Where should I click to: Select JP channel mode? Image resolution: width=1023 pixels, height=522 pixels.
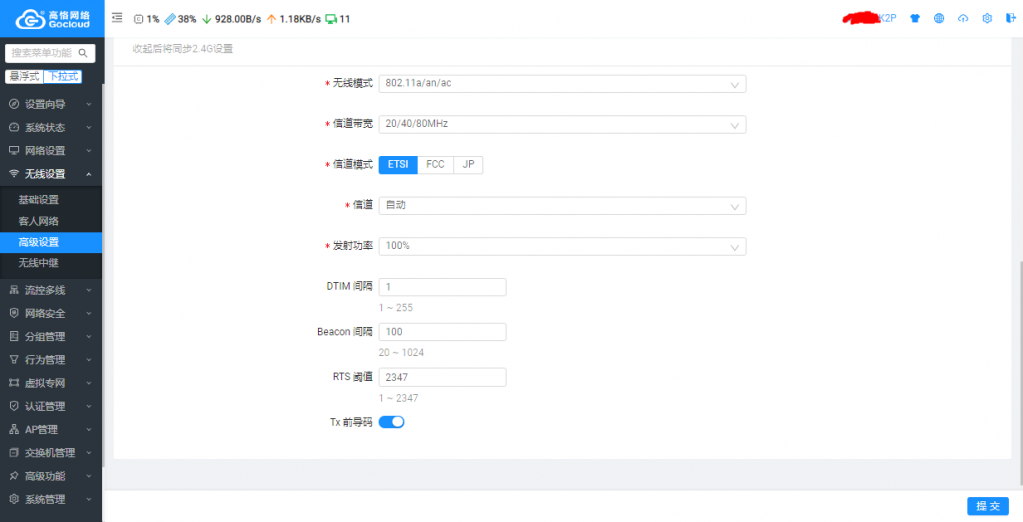[468, 165]
